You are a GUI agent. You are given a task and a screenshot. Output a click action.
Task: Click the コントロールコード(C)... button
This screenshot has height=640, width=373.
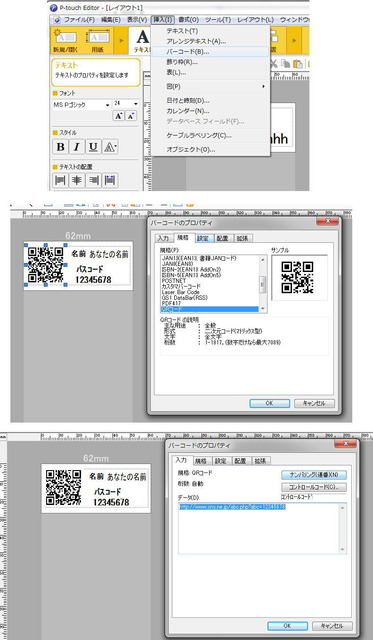click(x=314, y=487)
